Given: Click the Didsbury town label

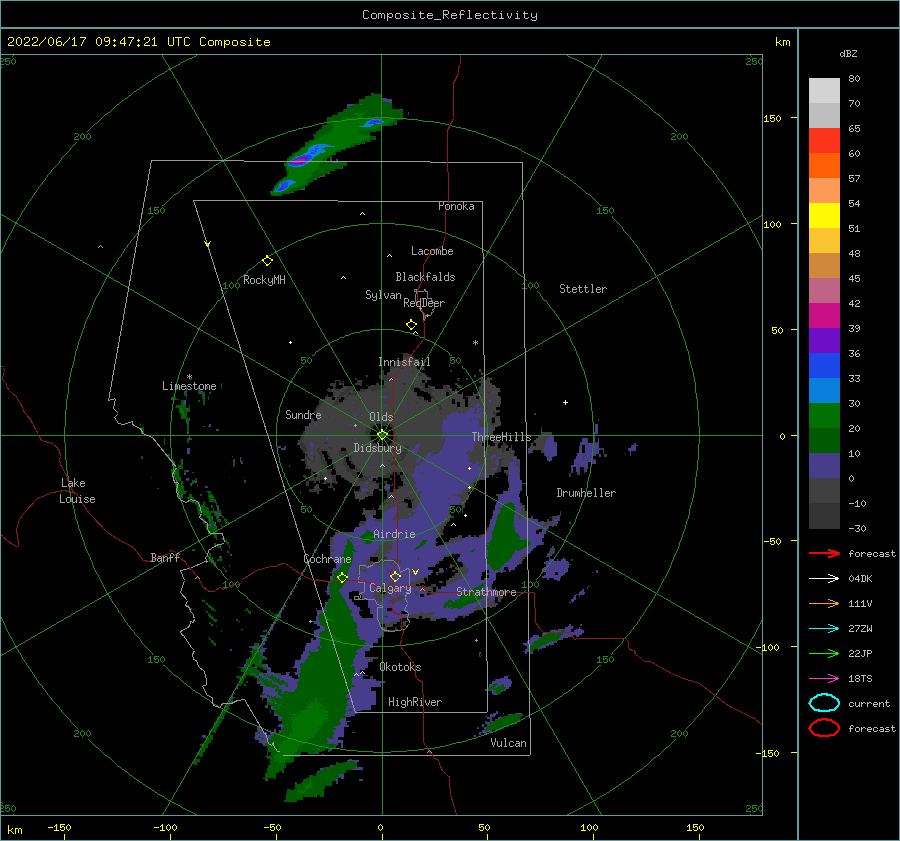Looking at the screenshot, I should click(x=377, y=448).
